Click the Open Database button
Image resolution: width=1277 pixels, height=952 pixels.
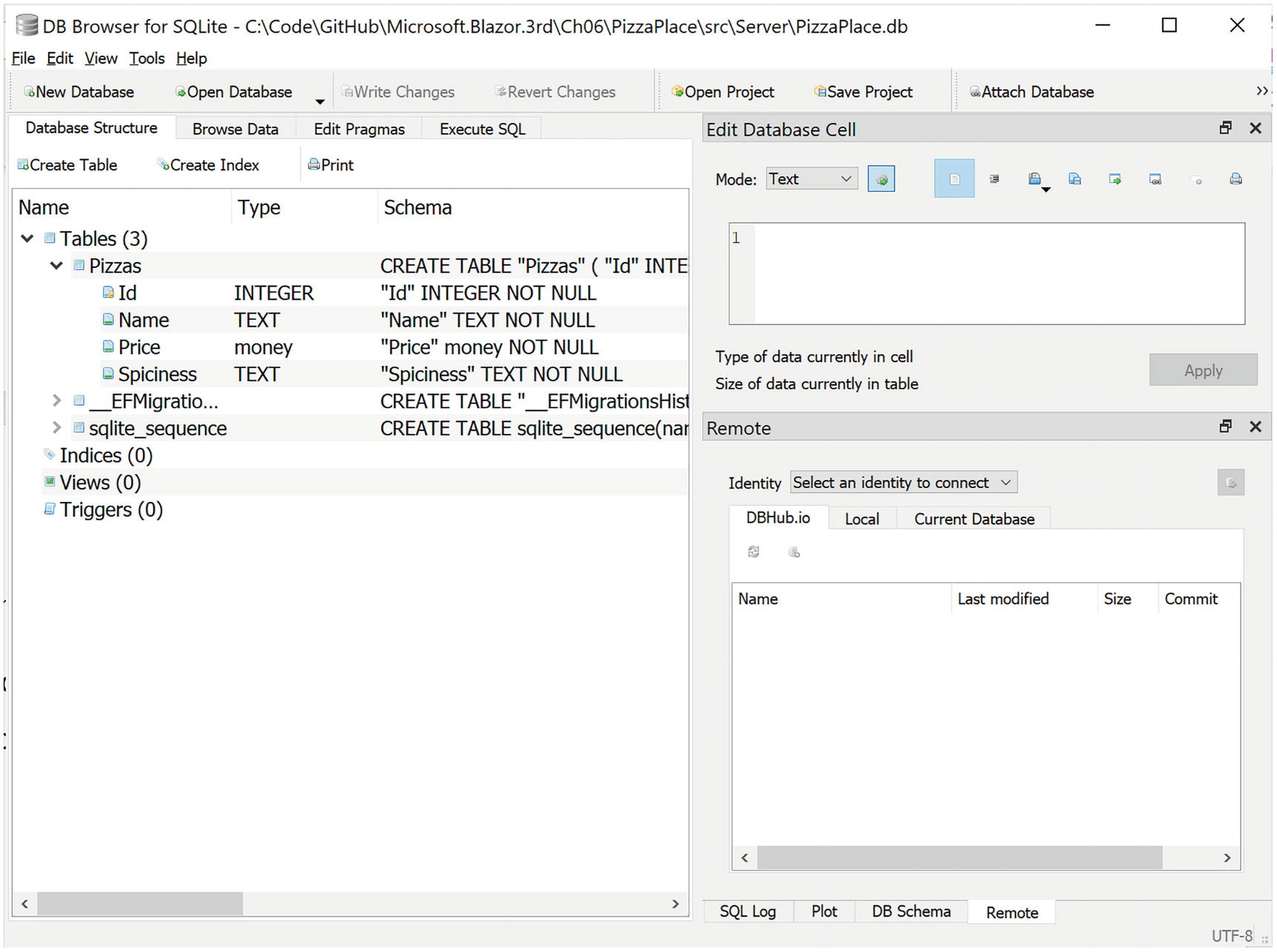pos(233,92)
